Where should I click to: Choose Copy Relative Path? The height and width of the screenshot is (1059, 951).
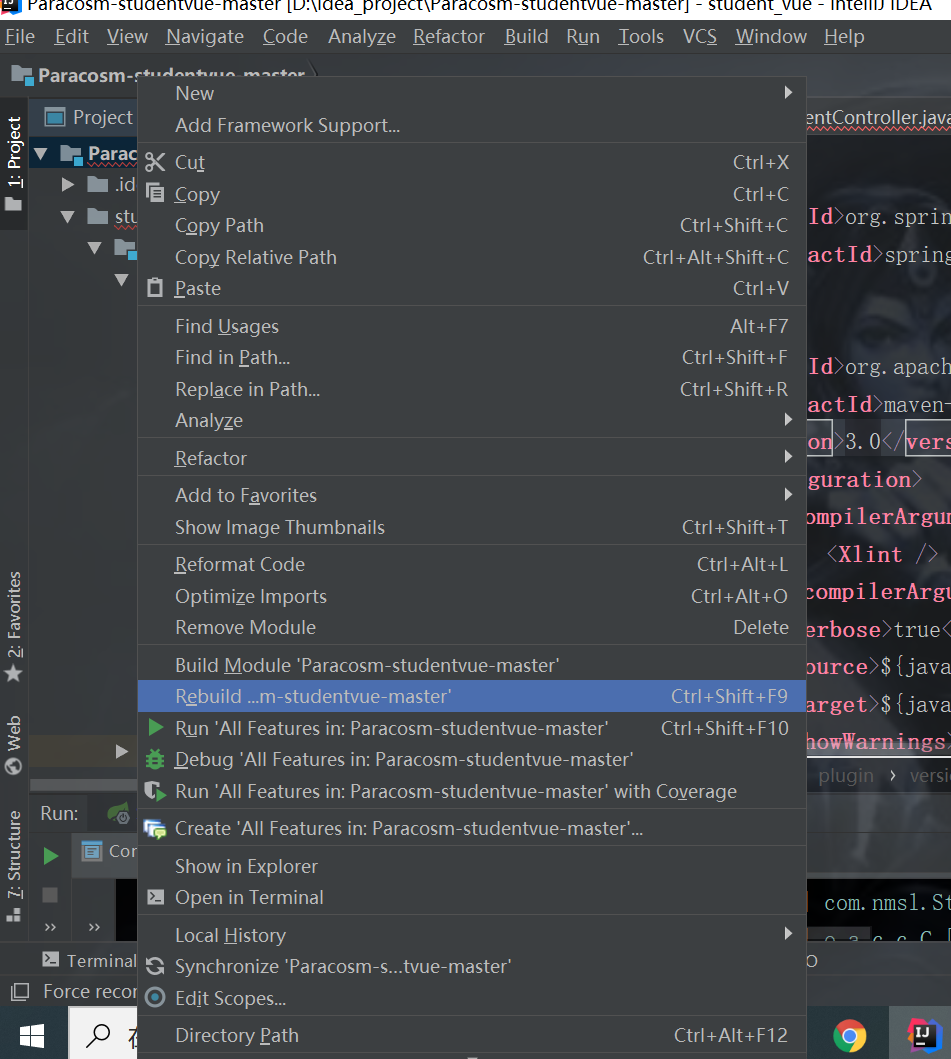[472, 257]
